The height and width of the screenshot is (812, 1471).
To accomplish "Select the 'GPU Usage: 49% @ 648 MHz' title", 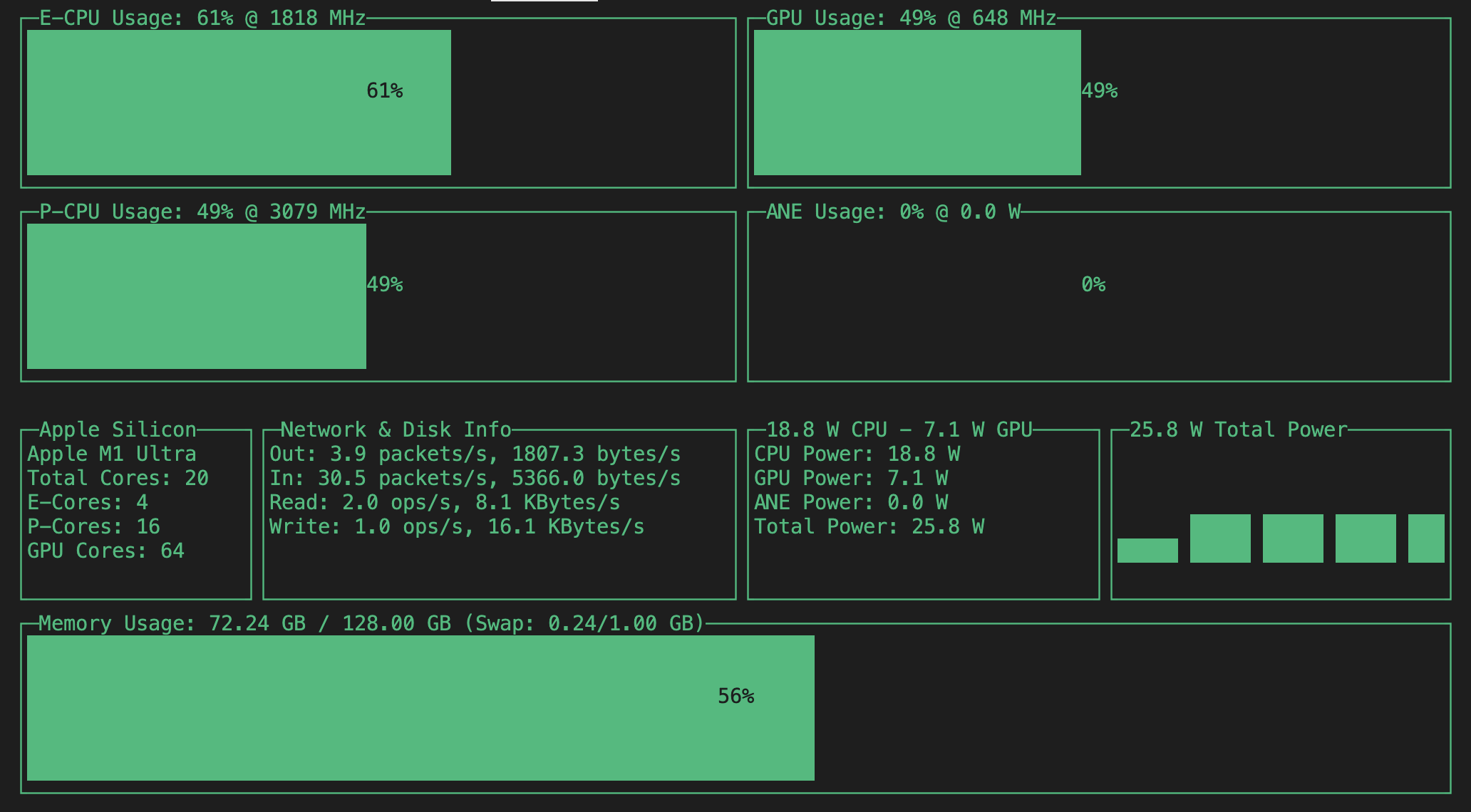I will click(x=911, y=18).
